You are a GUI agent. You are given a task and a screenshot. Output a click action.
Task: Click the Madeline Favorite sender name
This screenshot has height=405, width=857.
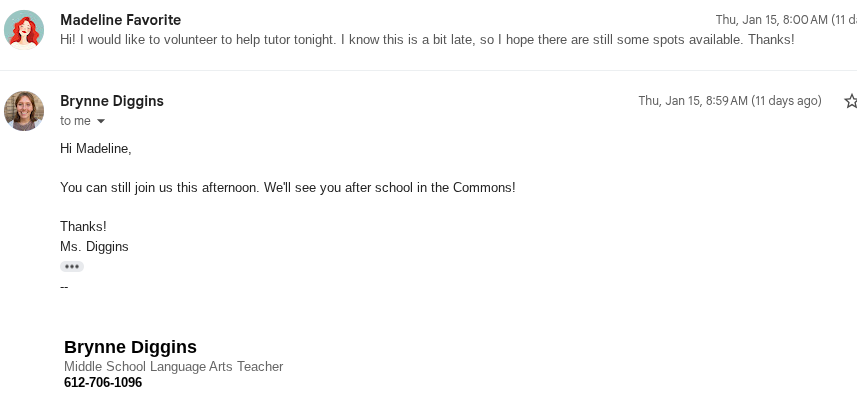[120, 20]
